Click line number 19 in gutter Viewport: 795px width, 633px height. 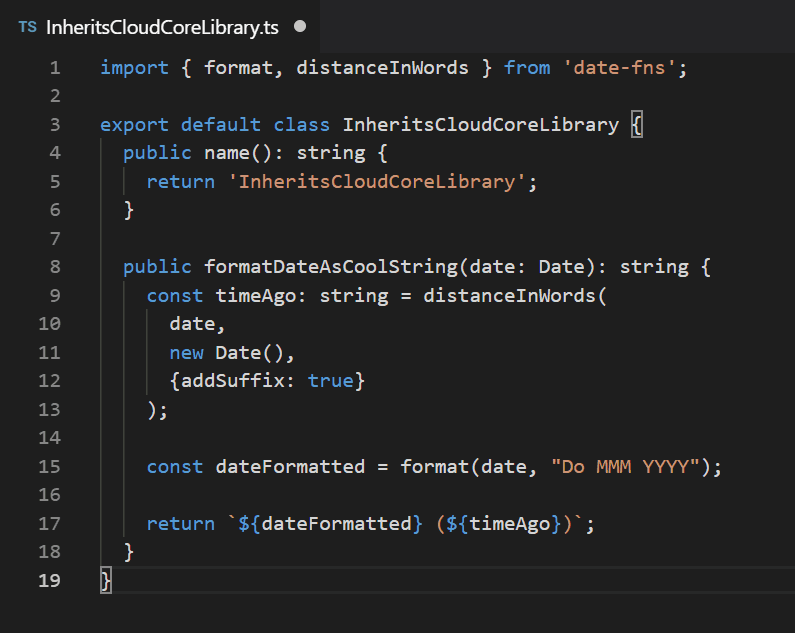(50, 580)
